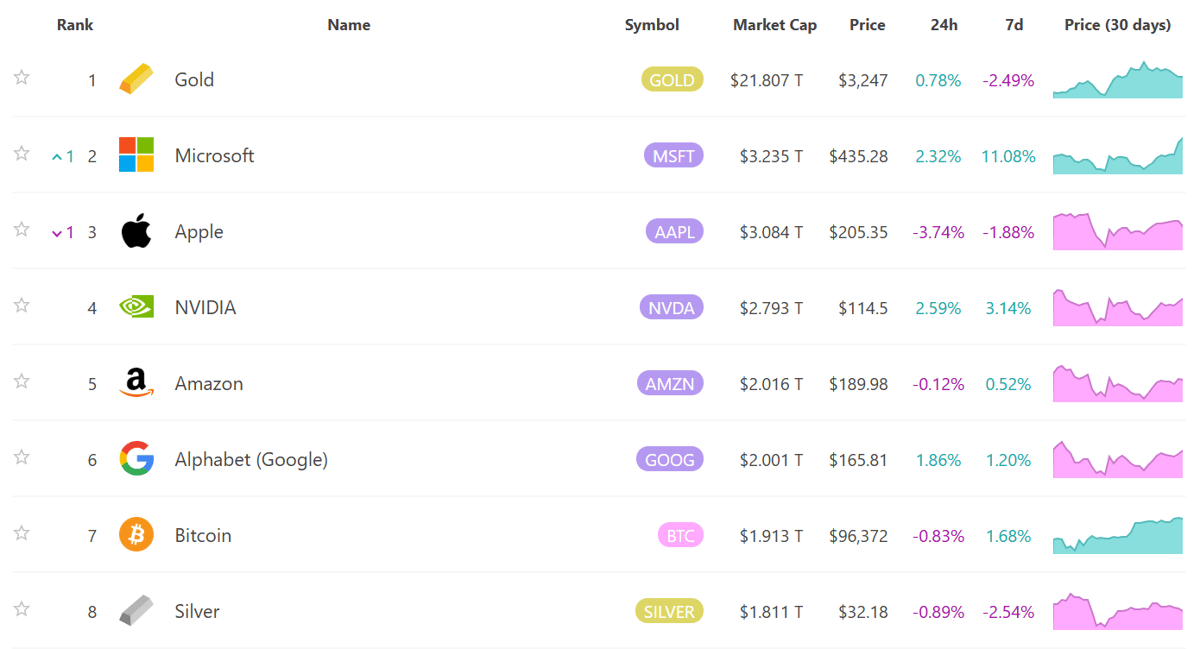Open the Microsoft name link

214,156
